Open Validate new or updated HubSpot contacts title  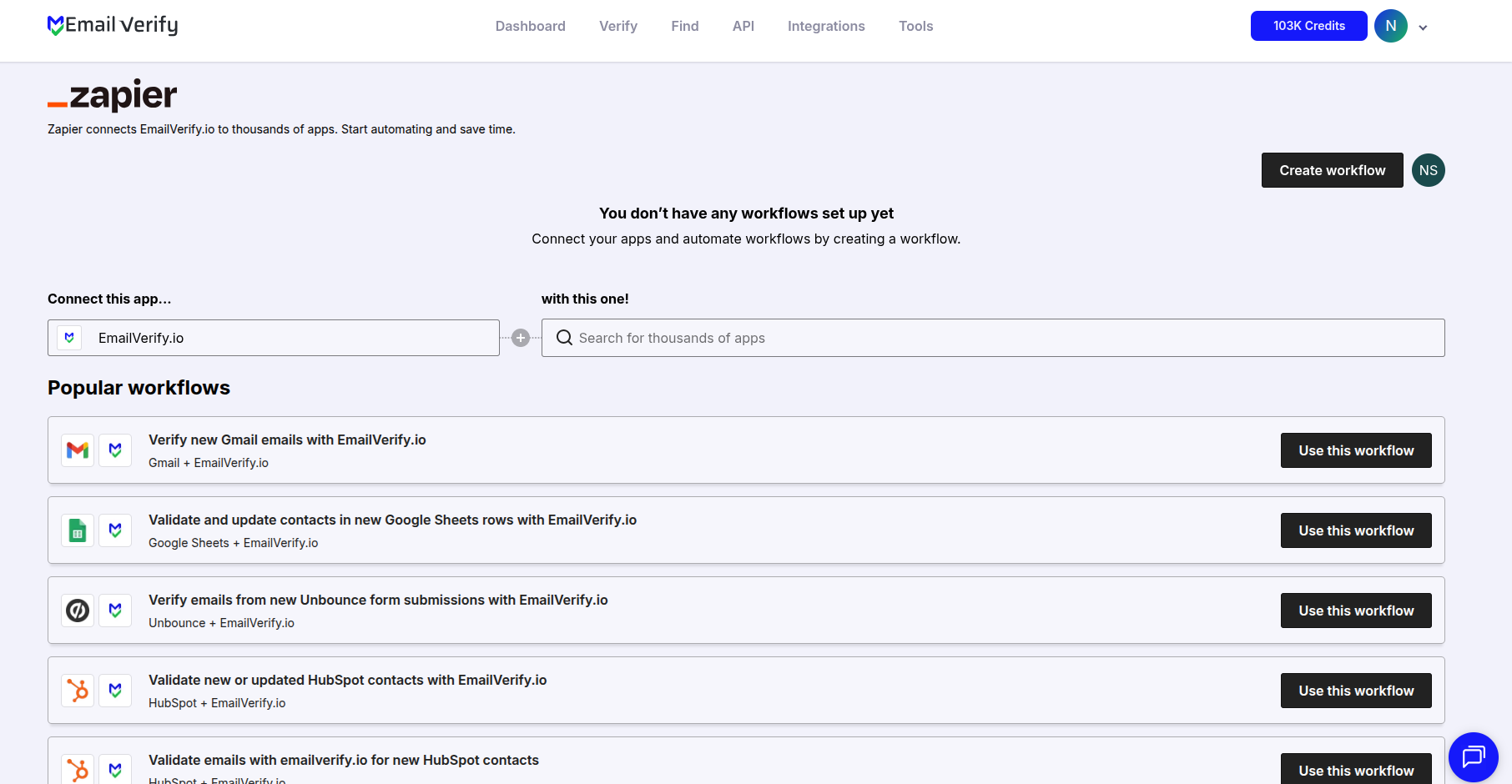[348, 680]
